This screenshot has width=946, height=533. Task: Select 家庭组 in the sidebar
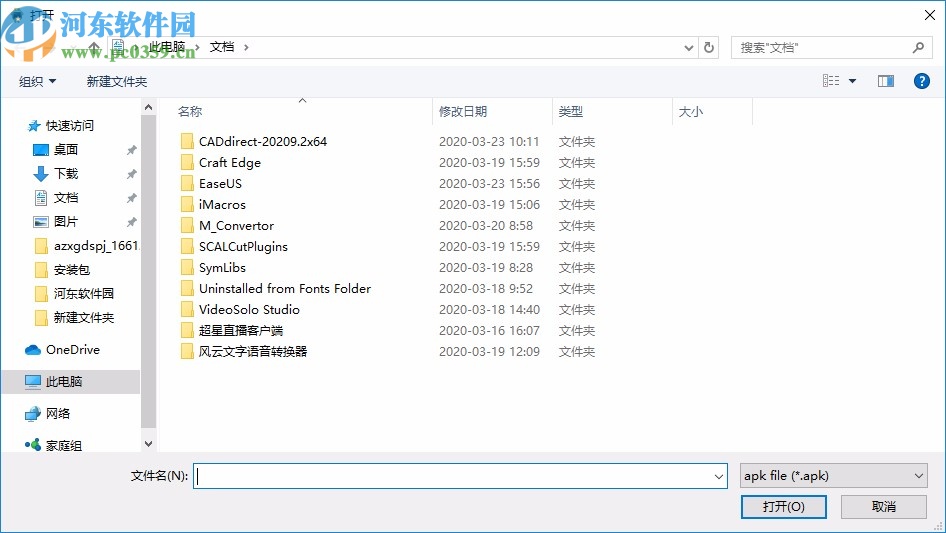pyautogui.click(x=64, y=445)
